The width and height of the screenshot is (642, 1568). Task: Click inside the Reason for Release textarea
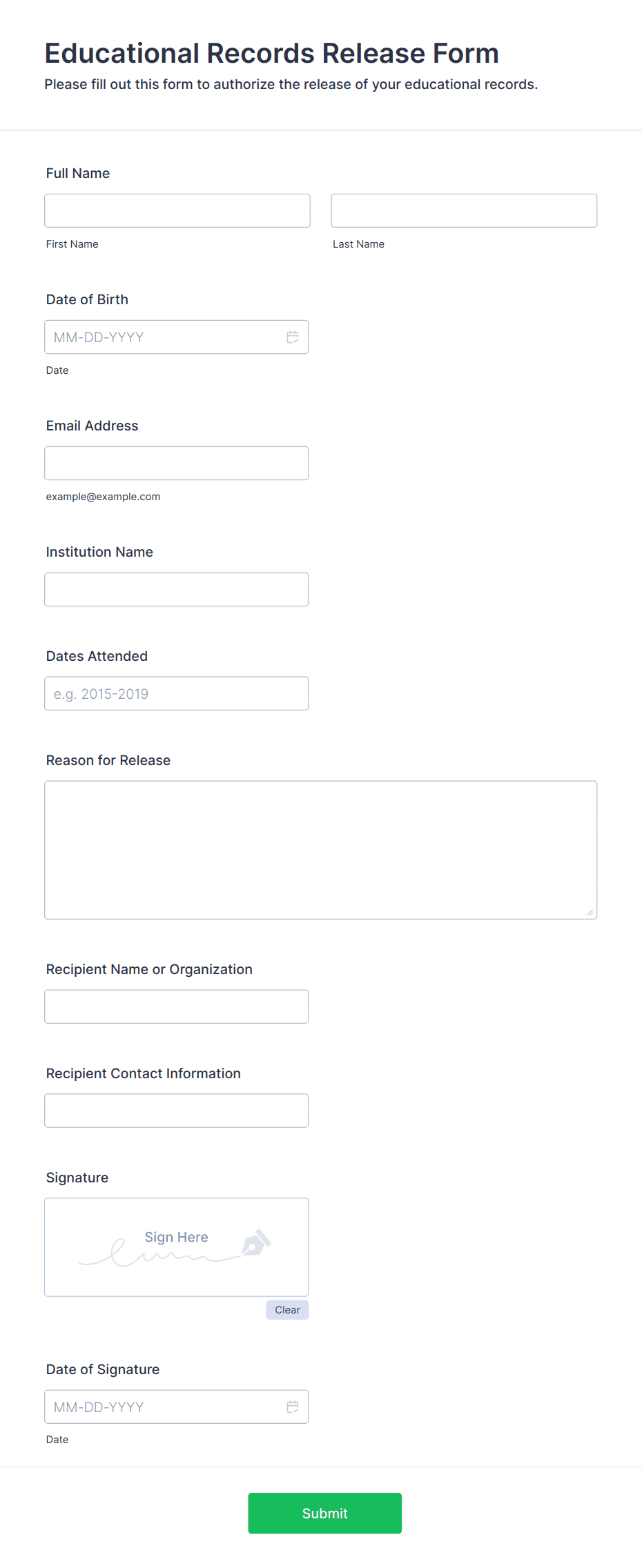pyautogui.click(x=321, y=850)
